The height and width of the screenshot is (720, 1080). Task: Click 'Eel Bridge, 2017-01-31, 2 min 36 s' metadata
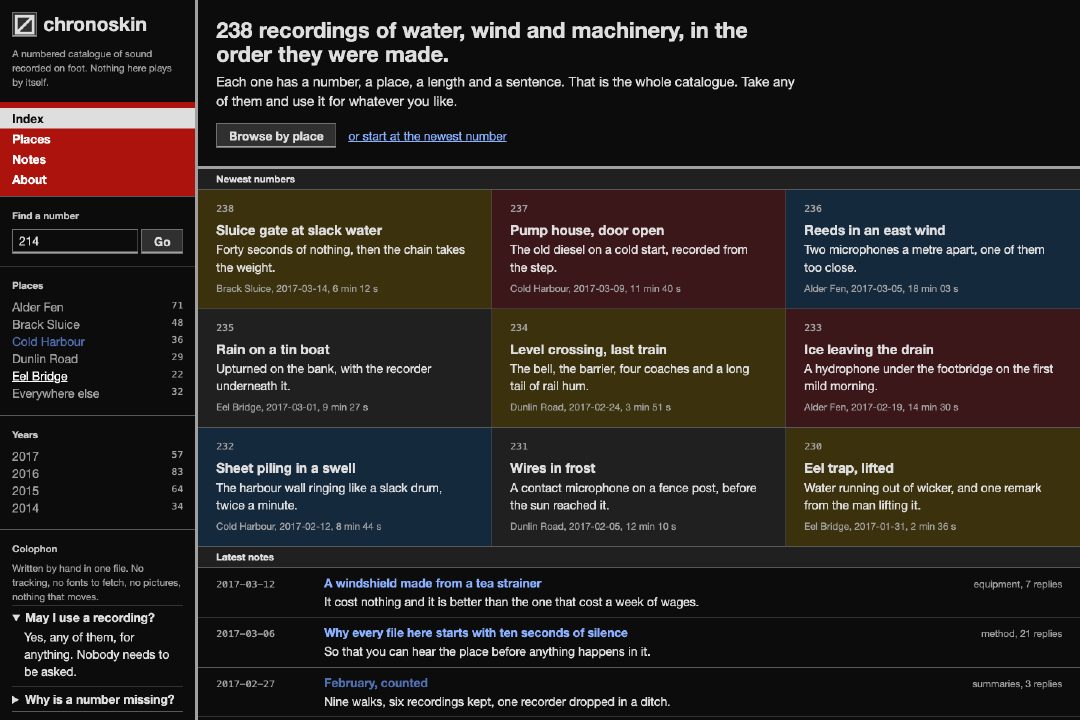[x=880, y=526]
